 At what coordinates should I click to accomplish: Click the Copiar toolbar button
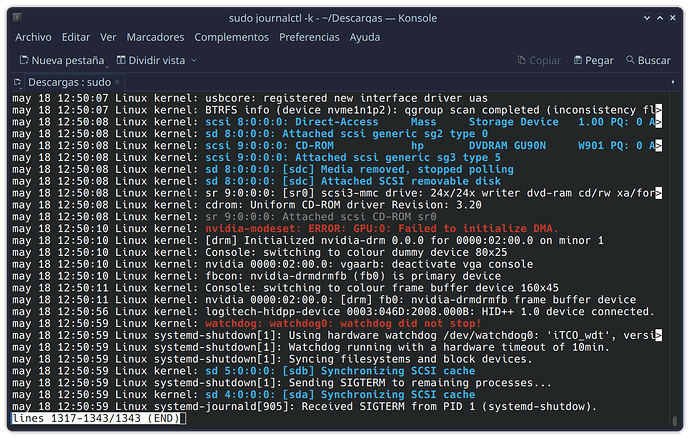(x=540, y=60)
